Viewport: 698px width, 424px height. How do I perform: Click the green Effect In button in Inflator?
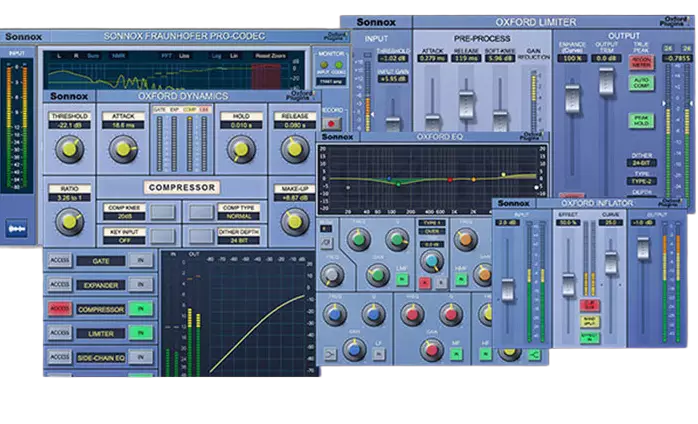tap(590, 337)
